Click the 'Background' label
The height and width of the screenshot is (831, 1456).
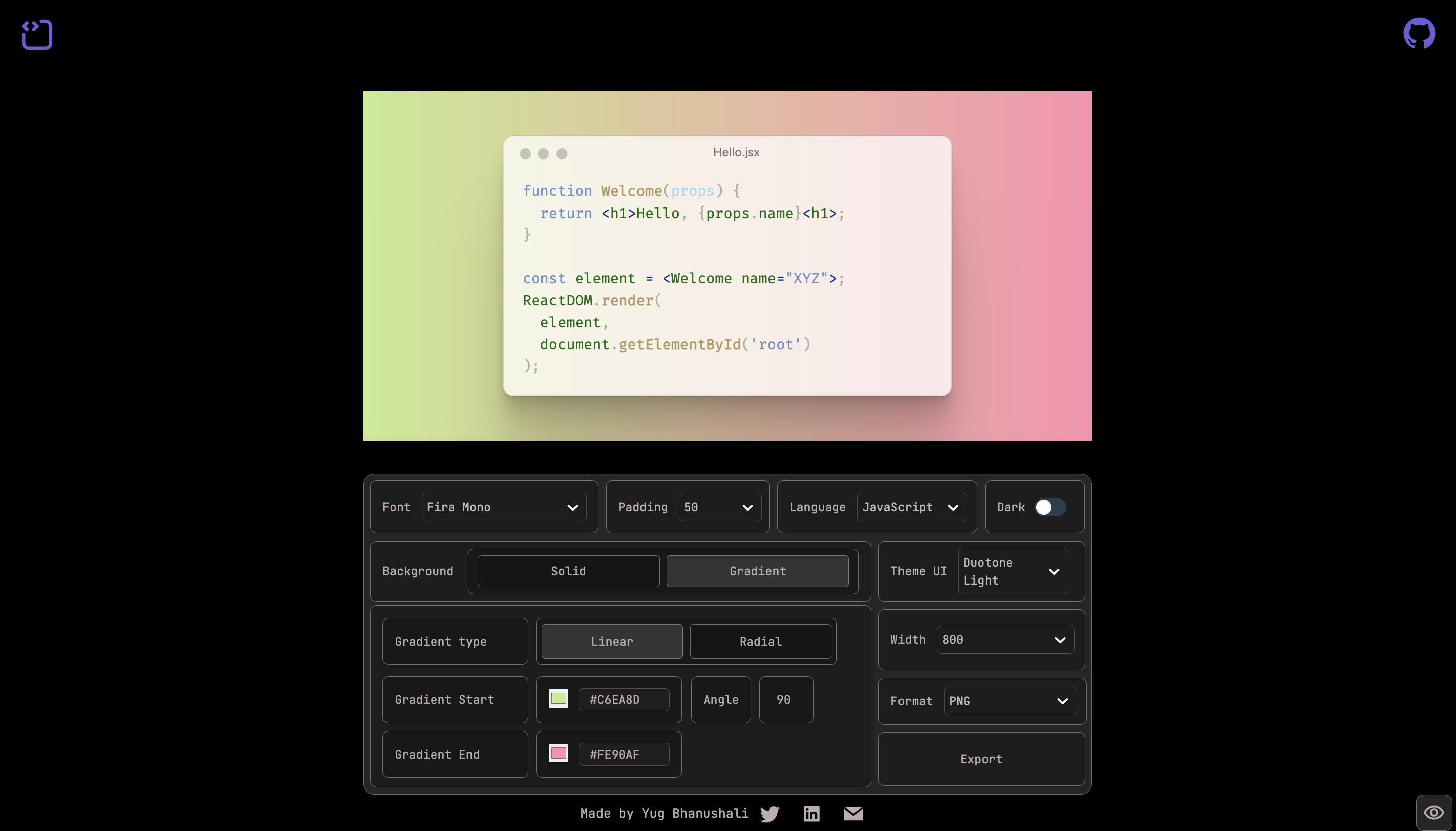pos(418,571)
